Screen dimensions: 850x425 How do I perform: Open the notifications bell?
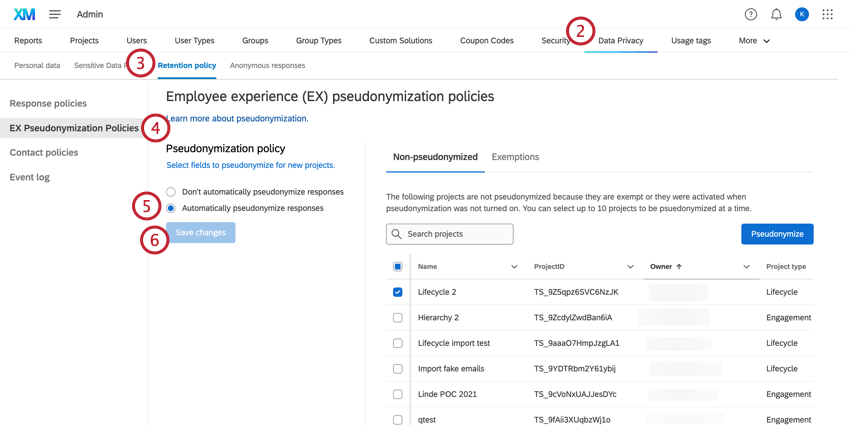[776, 14]
